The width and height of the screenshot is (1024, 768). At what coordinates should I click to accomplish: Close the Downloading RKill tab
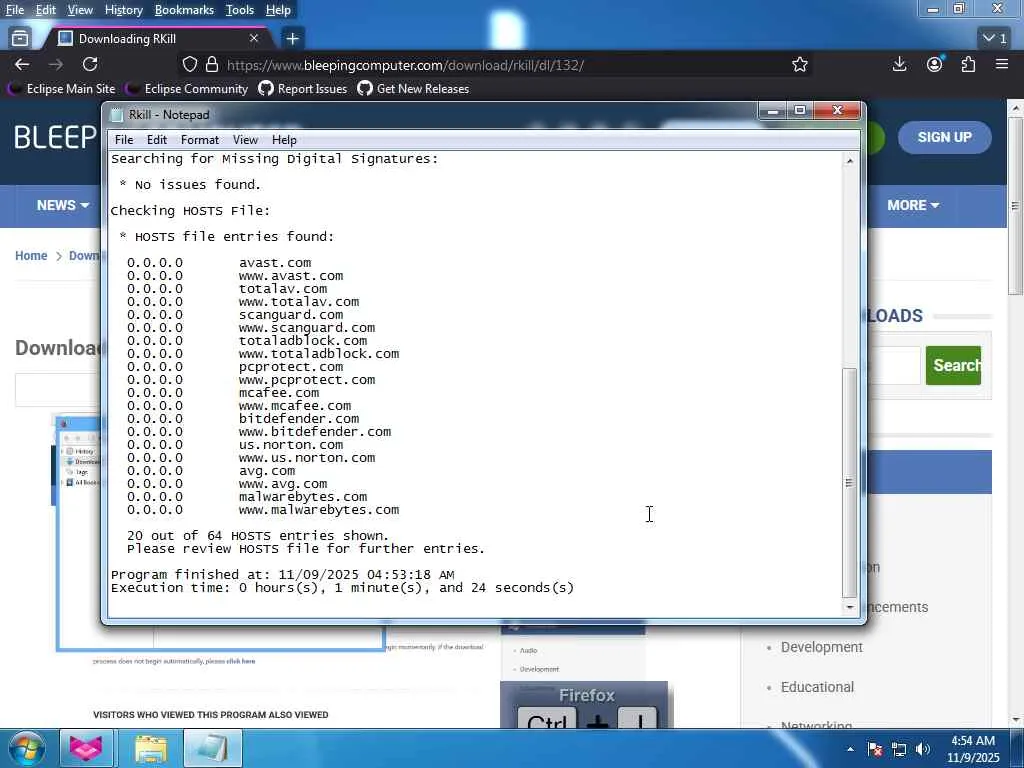[254, 39]
